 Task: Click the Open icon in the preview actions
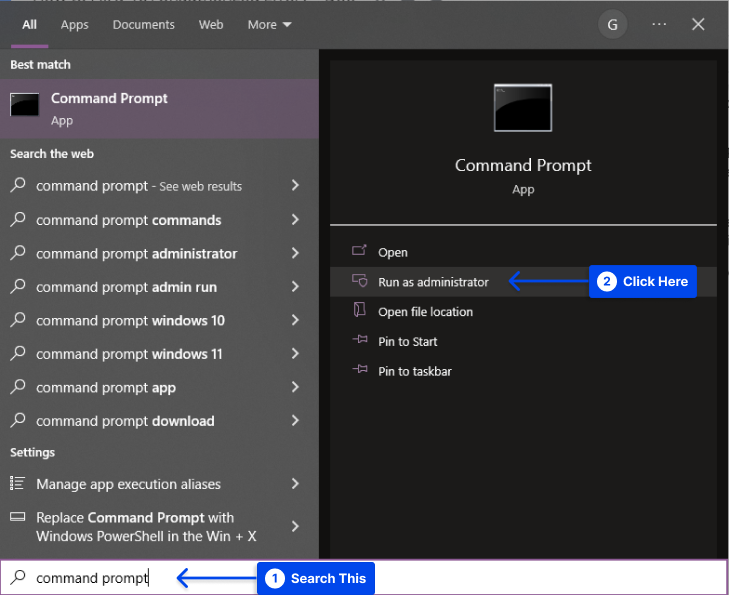tap(359, 251)
